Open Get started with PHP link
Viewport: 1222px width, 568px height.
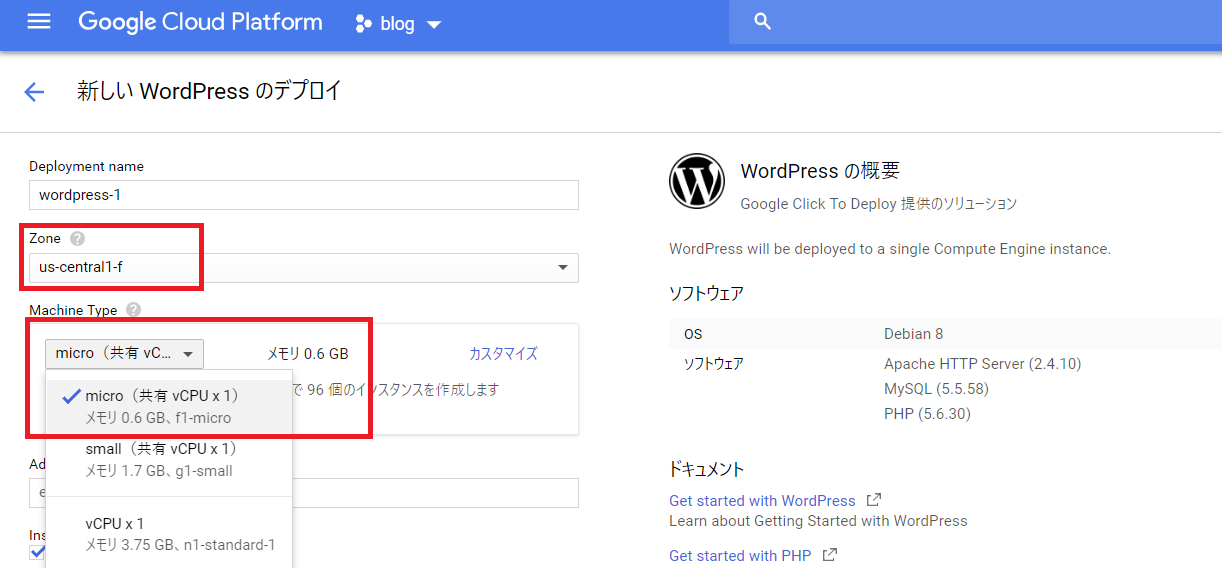[x=740, y=555]
